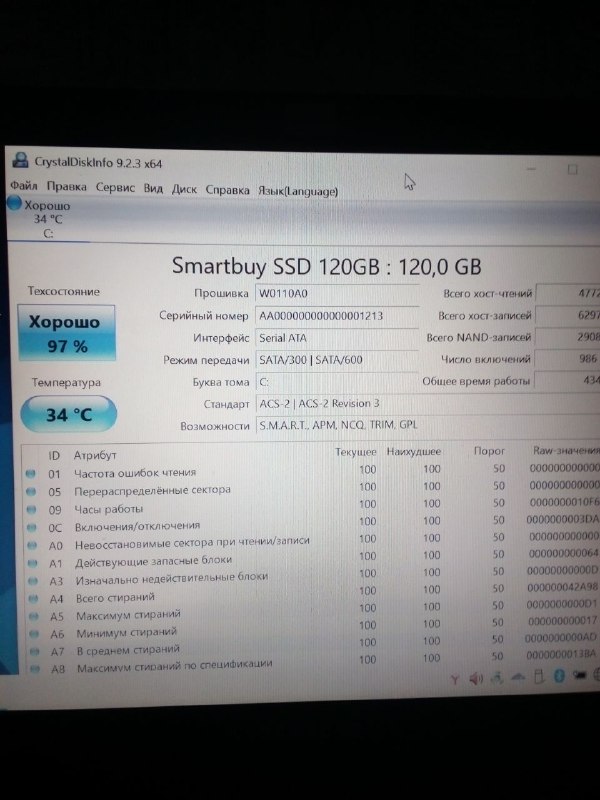This screenshot has width=600, height=800.
Task: Click status dot for attribute A8
Action: pyautogui.click(x=35, y=669)
